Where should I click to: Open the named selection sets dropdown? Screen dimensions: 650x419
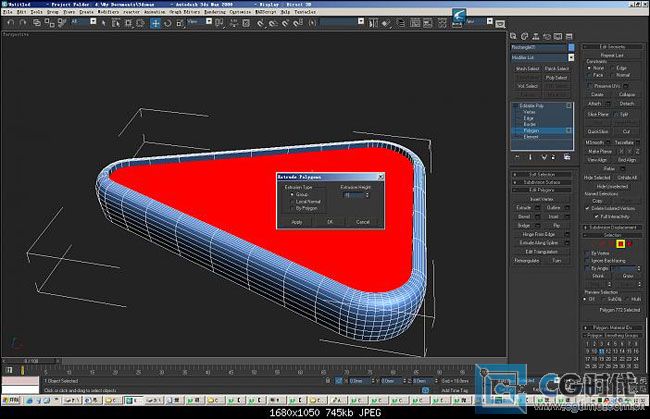coord(361,22)
